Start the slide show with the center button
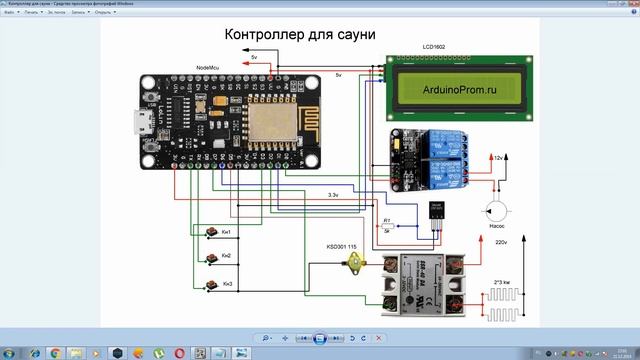This screenshot has width=640, height=360. coord(320,338)
